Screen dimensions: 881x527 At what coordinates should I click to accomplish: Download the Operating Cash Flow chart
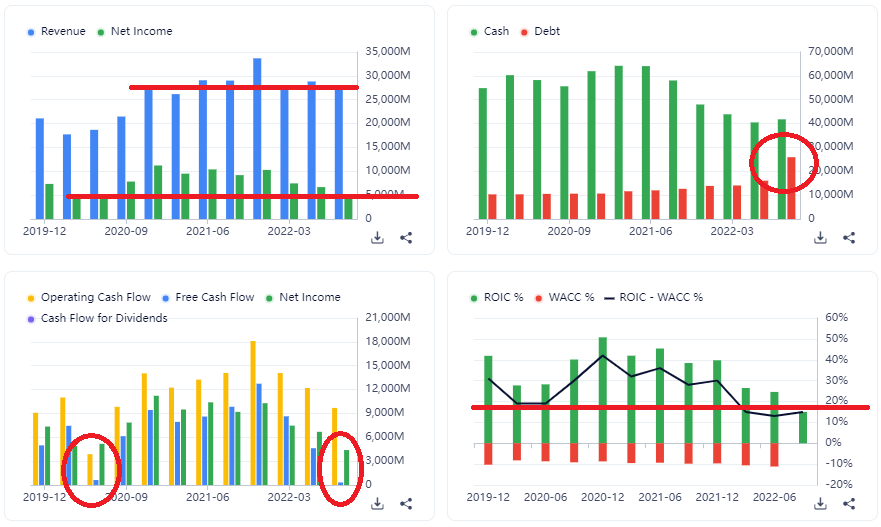point(377,504)
